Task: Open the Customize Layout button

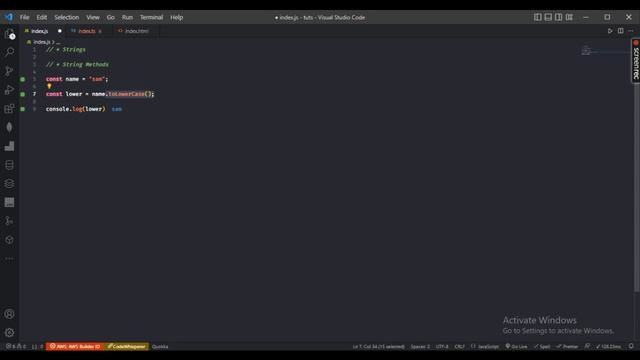Action: pyautogui.click(x=569, y=17)
